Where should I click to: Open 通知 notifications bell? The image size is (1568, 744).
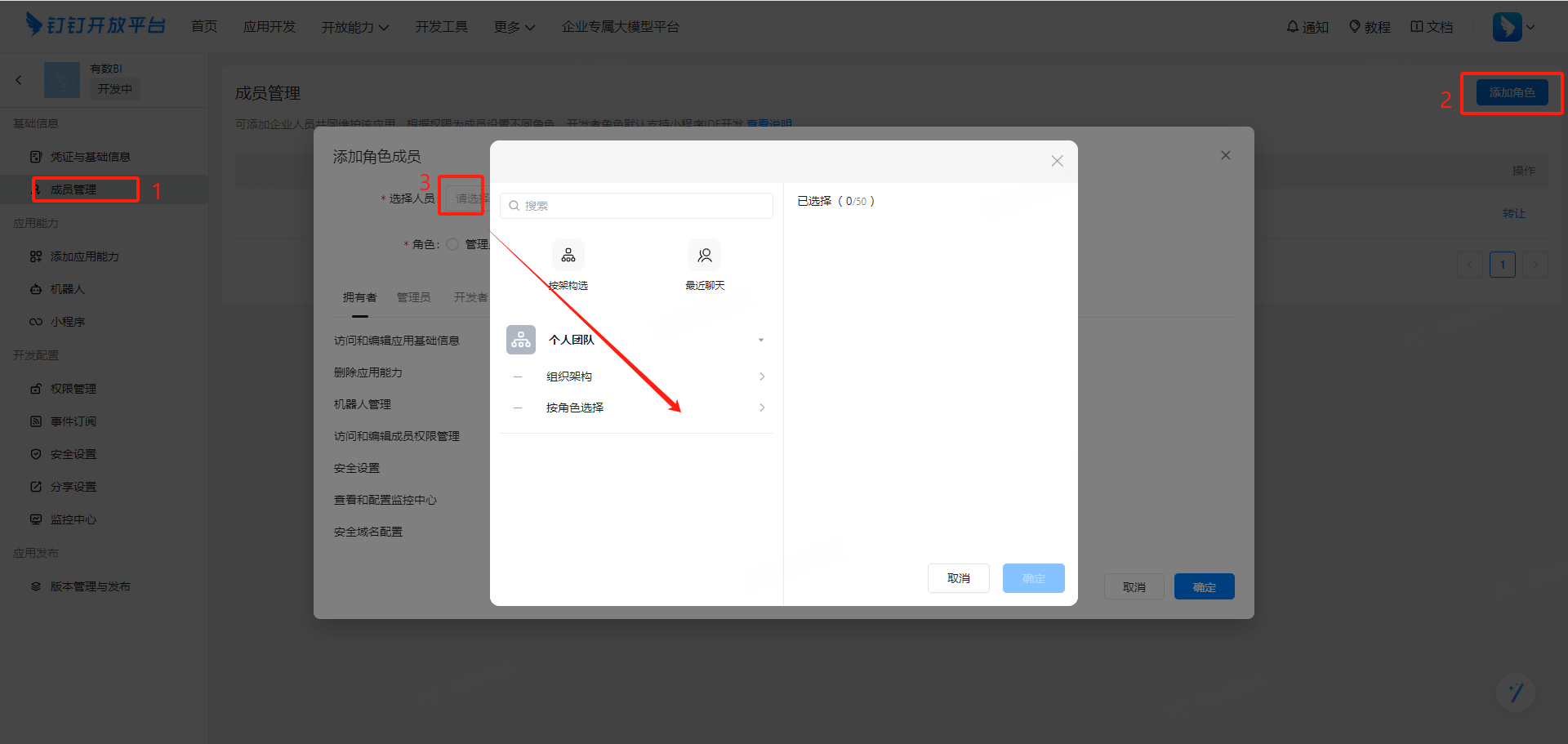pyautogui.click(x=1307, y=27)
